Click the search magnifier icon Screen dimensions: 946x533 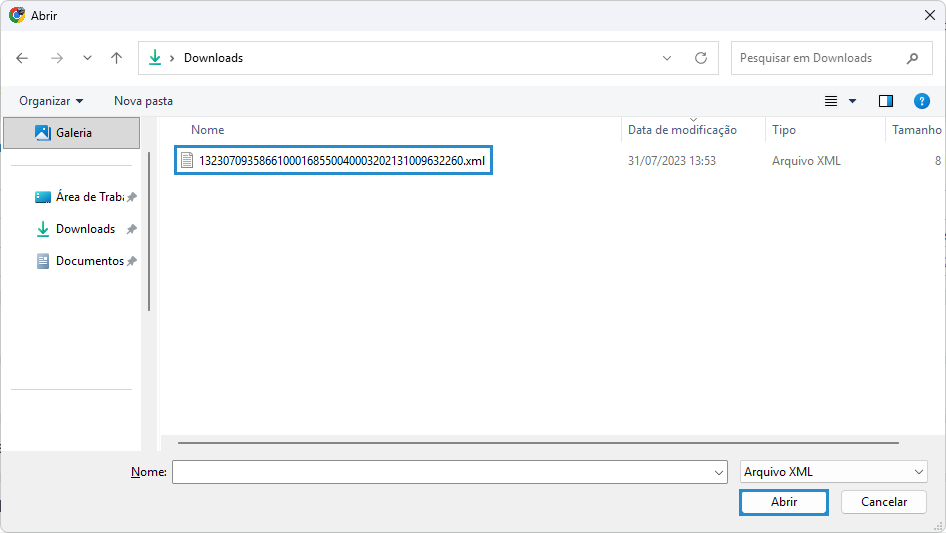point(912,58)
